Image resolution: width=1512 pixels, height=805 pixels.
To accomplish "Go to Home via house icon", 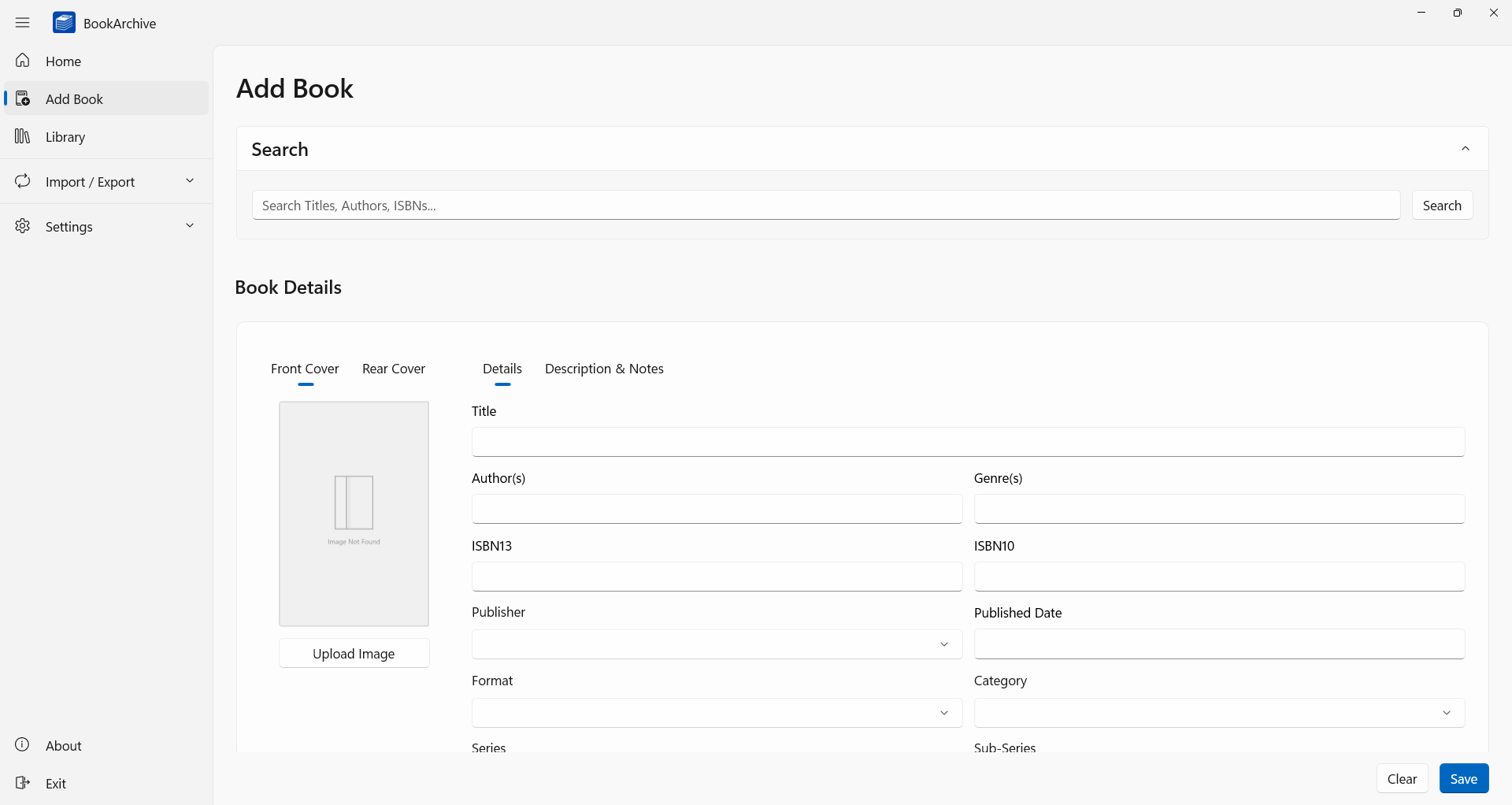I will tap(23, 61).
